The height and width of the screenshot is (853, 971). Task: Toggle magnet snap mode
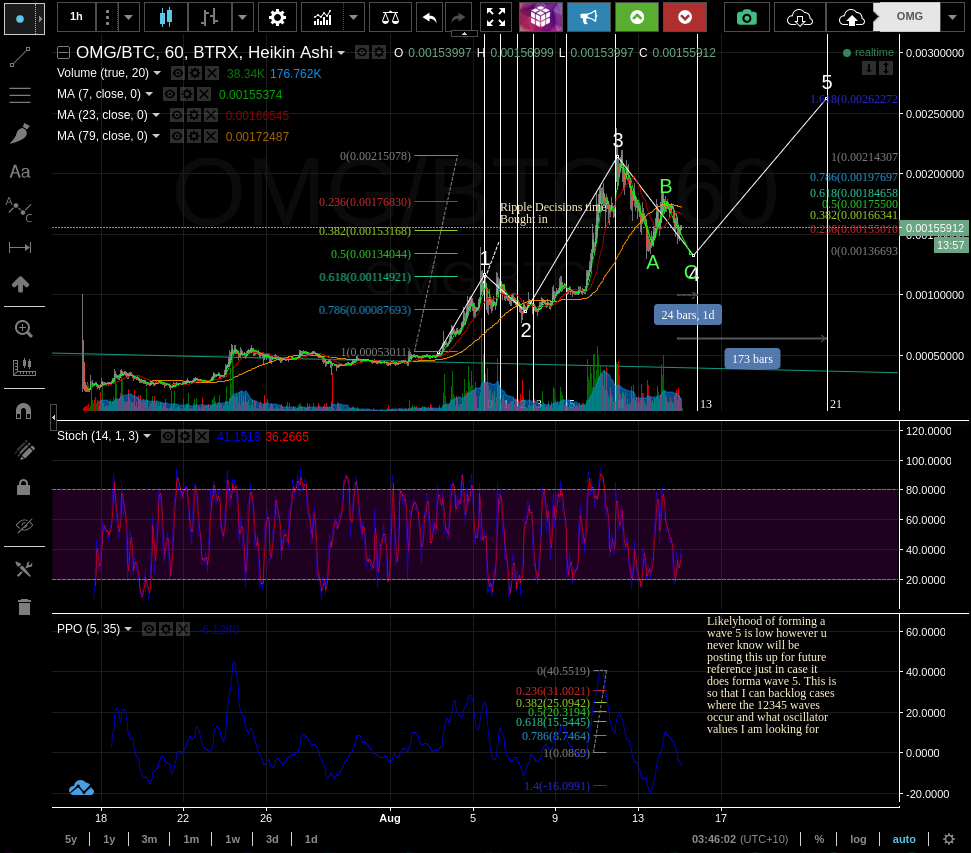[24, 411]
